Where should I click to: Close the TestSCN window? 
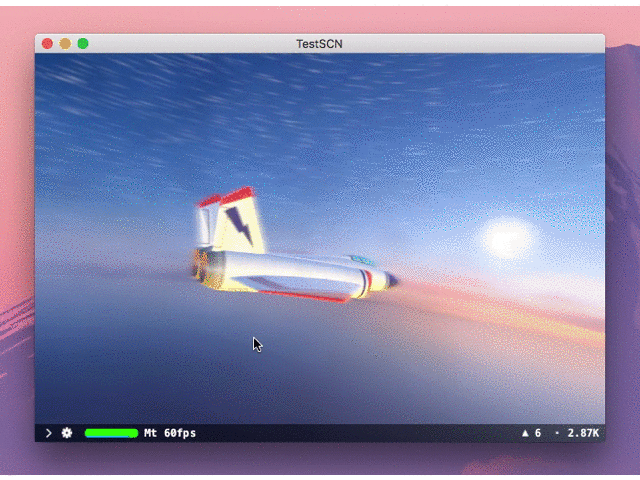pos(47,44)
